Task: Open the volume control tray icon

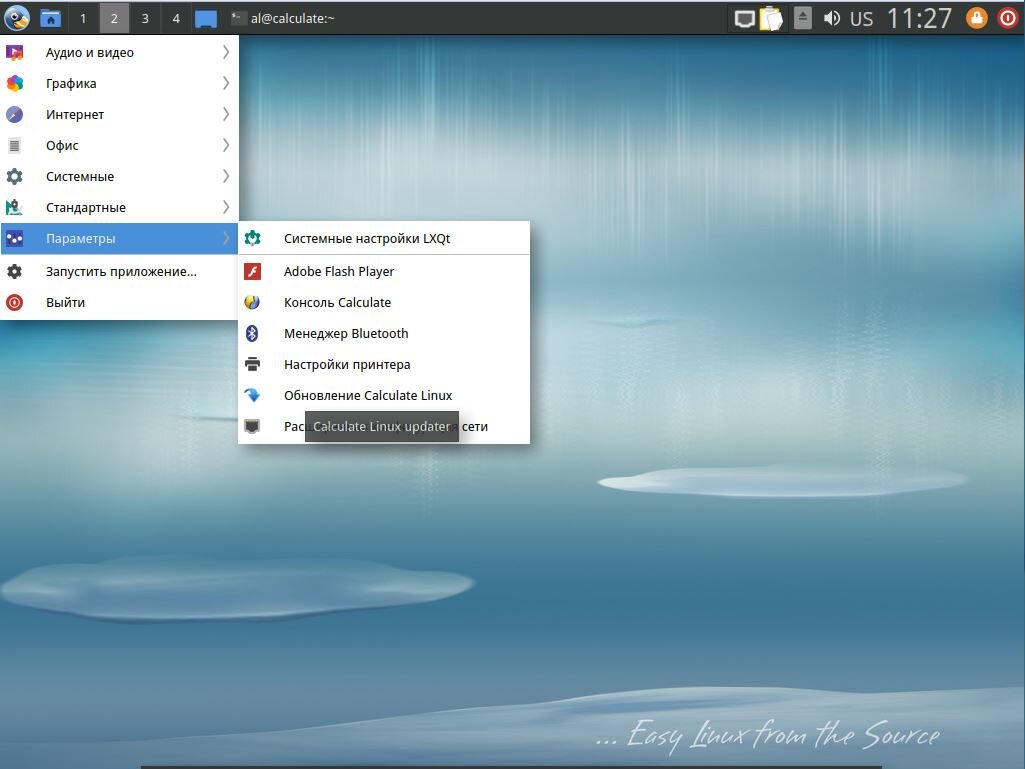Action: point(832,17)
